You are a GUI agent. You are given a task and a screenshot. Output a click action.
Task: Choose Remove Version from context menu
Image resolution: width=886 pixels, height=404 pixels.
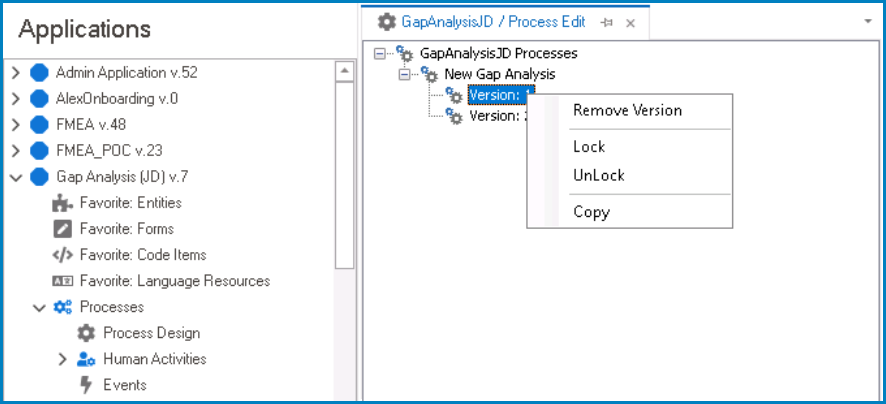(627, 110)
